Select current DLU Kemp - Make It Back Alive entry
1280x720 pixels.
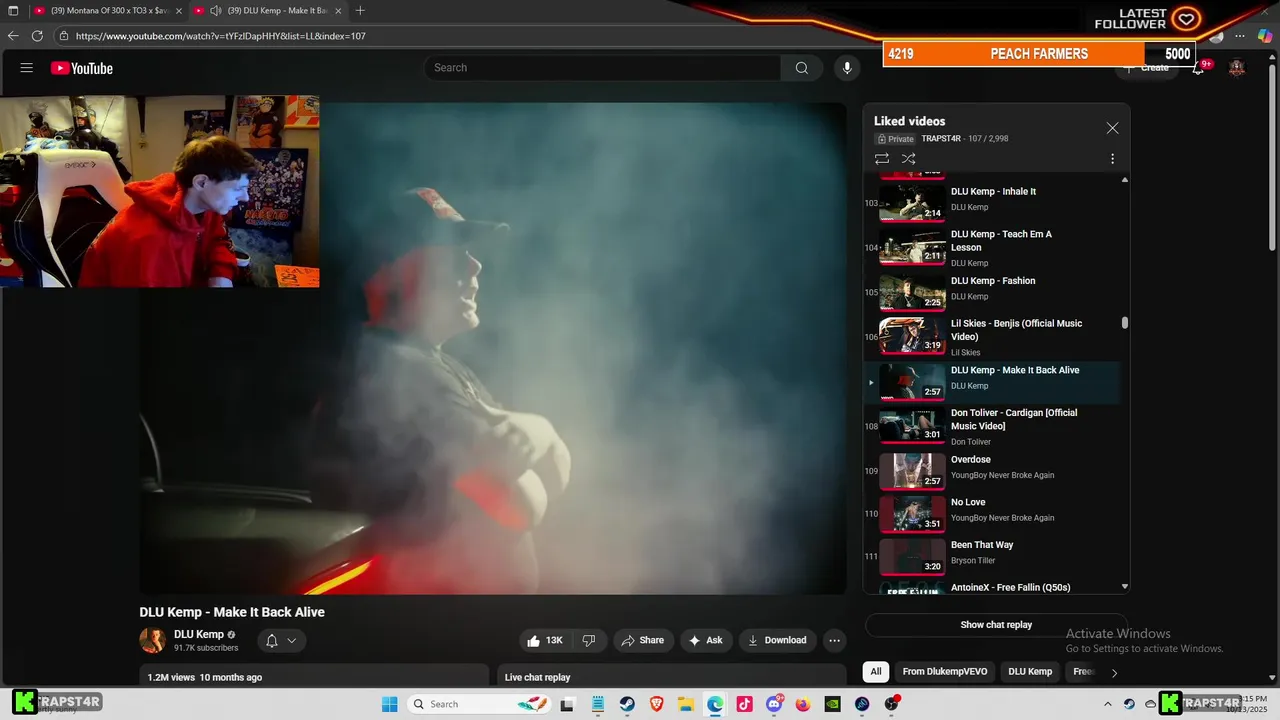click(992, 382)
